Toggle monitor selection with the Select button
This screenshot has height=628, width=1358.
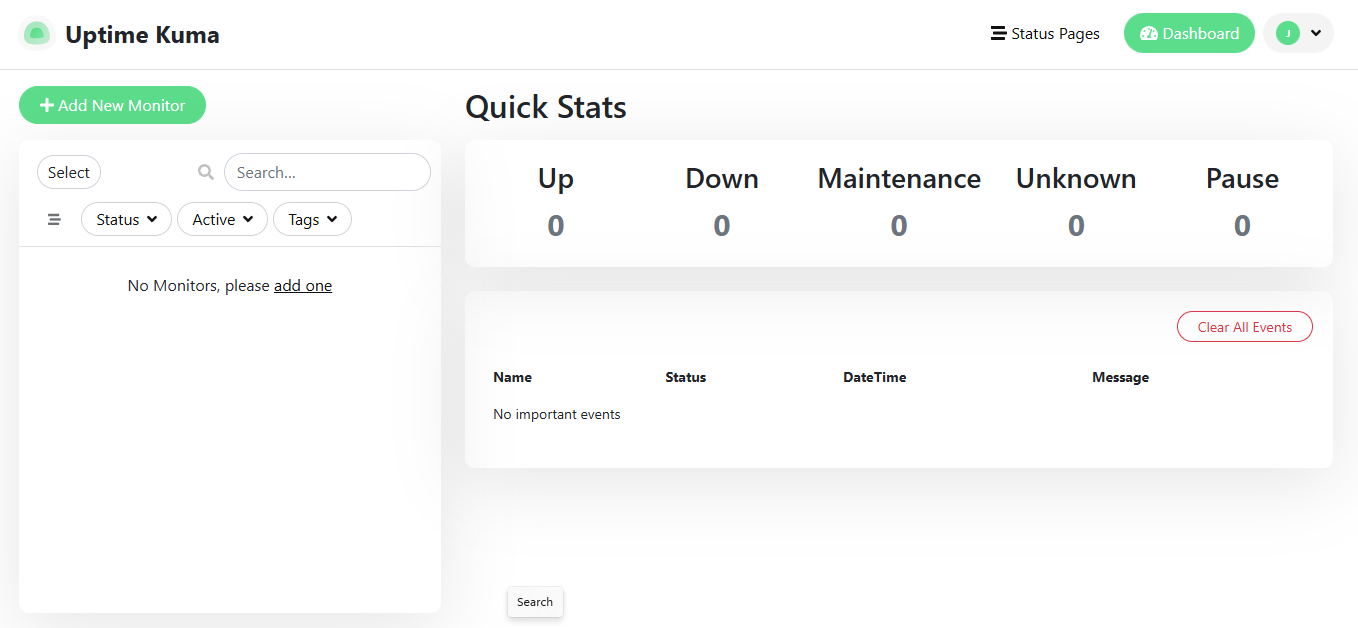[x=68, y=172]
